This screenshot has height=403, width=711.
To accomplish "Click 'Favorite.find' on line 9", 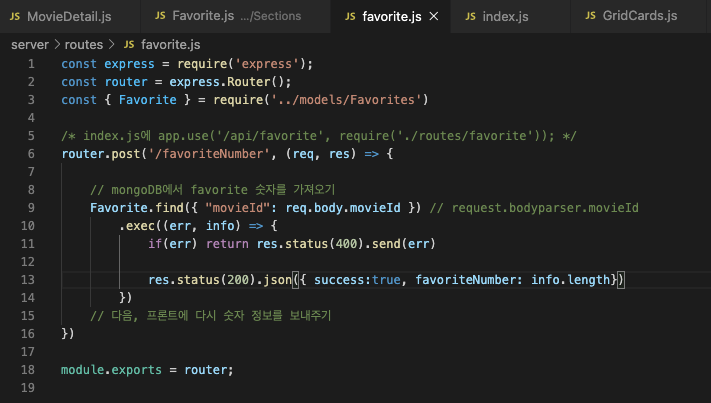I will pyautogui.click(x=136, y=208).
